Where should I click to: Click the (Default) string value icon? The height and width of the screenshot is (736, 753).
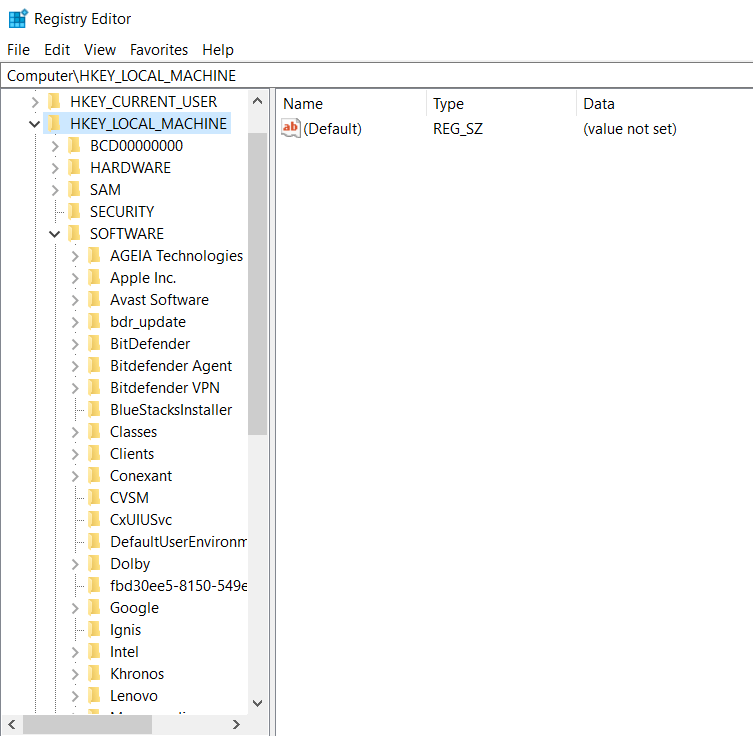(x=291, y=129)
